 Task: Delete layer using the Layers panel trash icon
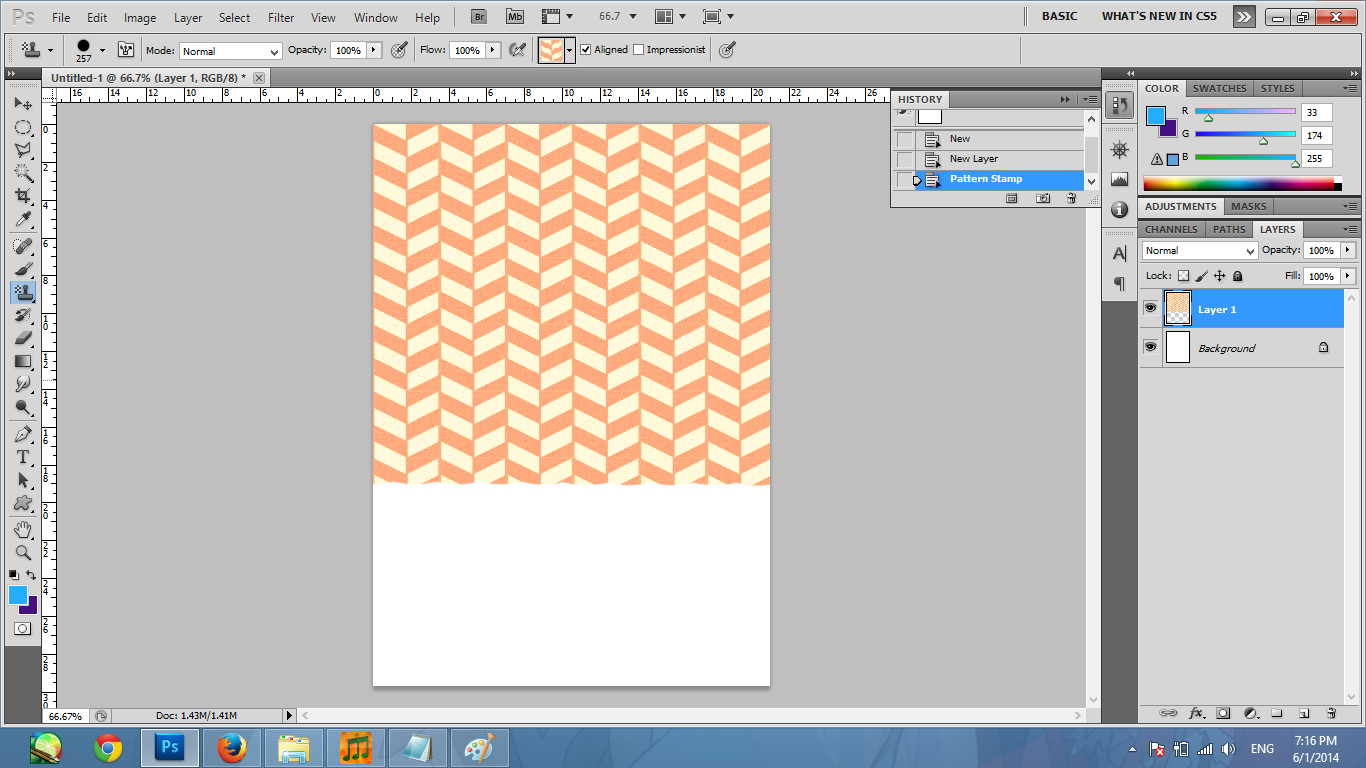tap(1331, 713)
